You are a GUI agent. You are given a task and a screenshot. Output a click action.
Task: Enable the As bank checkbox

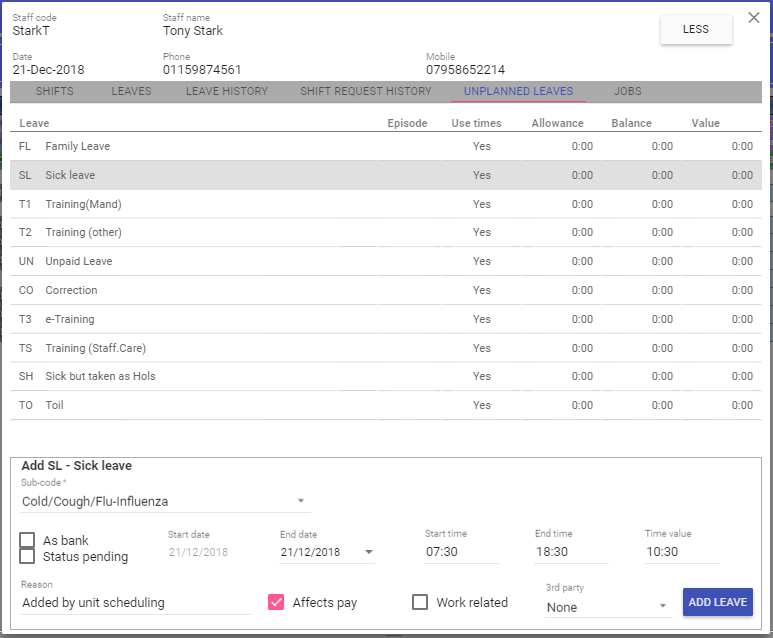[x=28, y=541]
